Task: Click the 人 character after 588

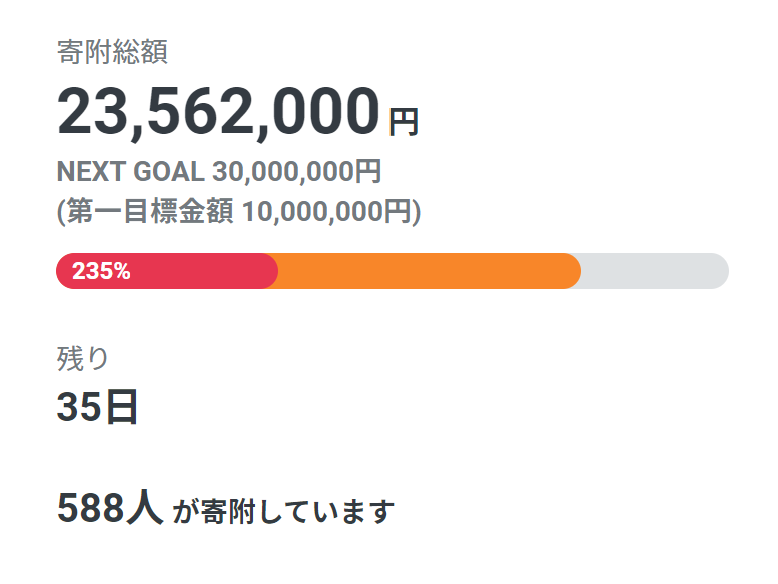Action: tap(143, 509)
